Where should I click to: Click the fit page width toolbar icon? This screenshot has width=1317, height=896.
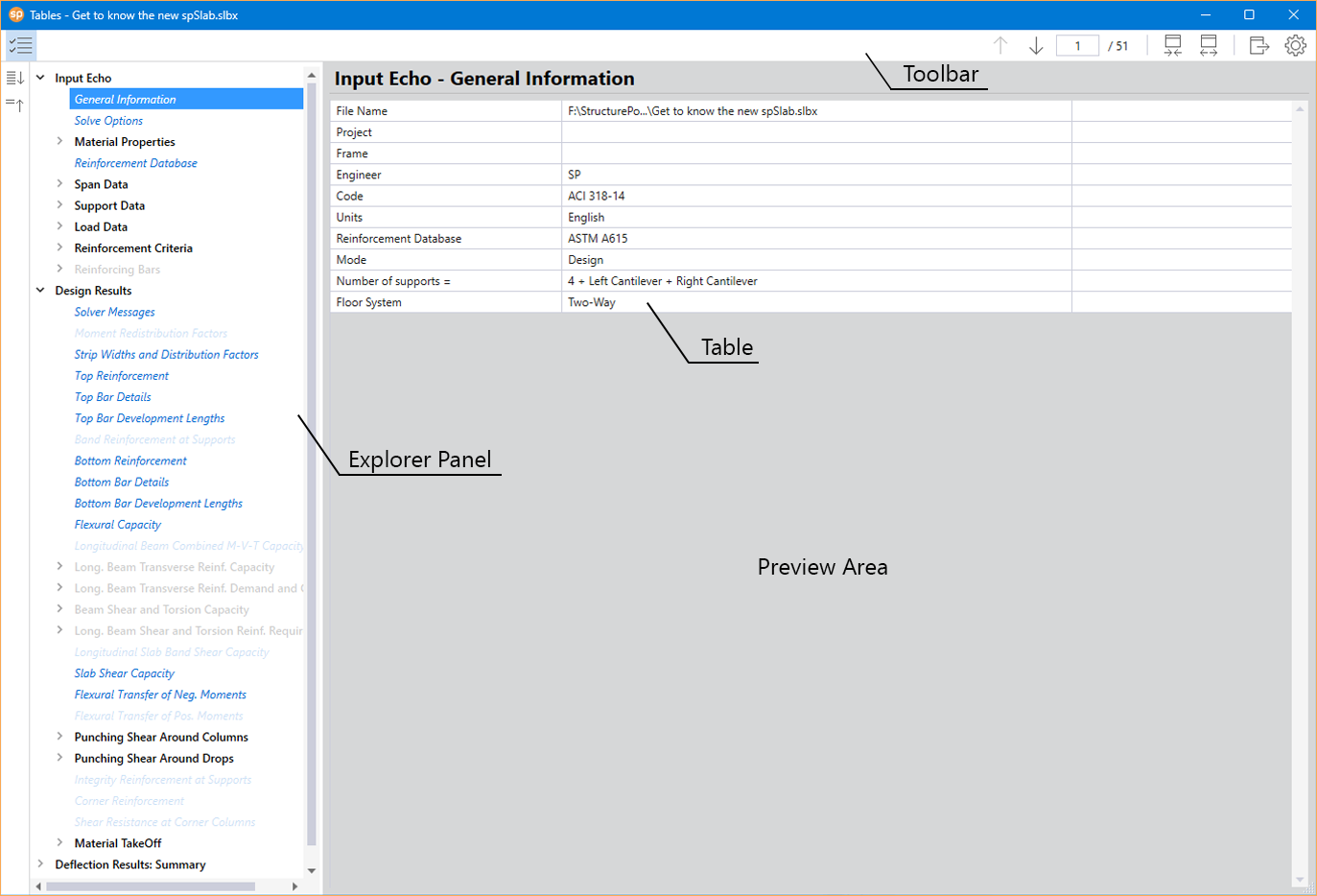click(x=1172, y=45)
